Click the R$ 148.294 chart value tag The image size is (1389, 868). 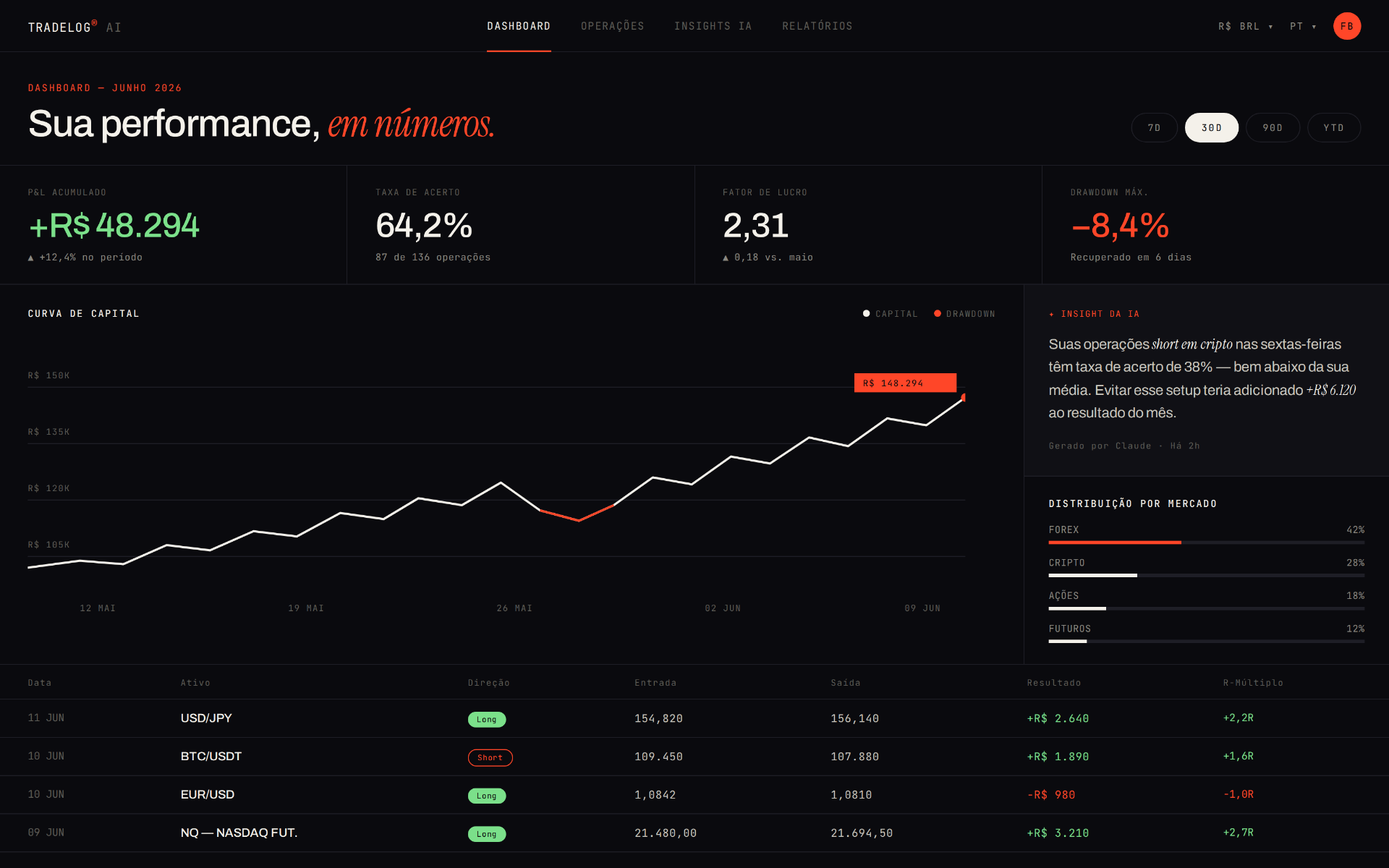[905, 383]
